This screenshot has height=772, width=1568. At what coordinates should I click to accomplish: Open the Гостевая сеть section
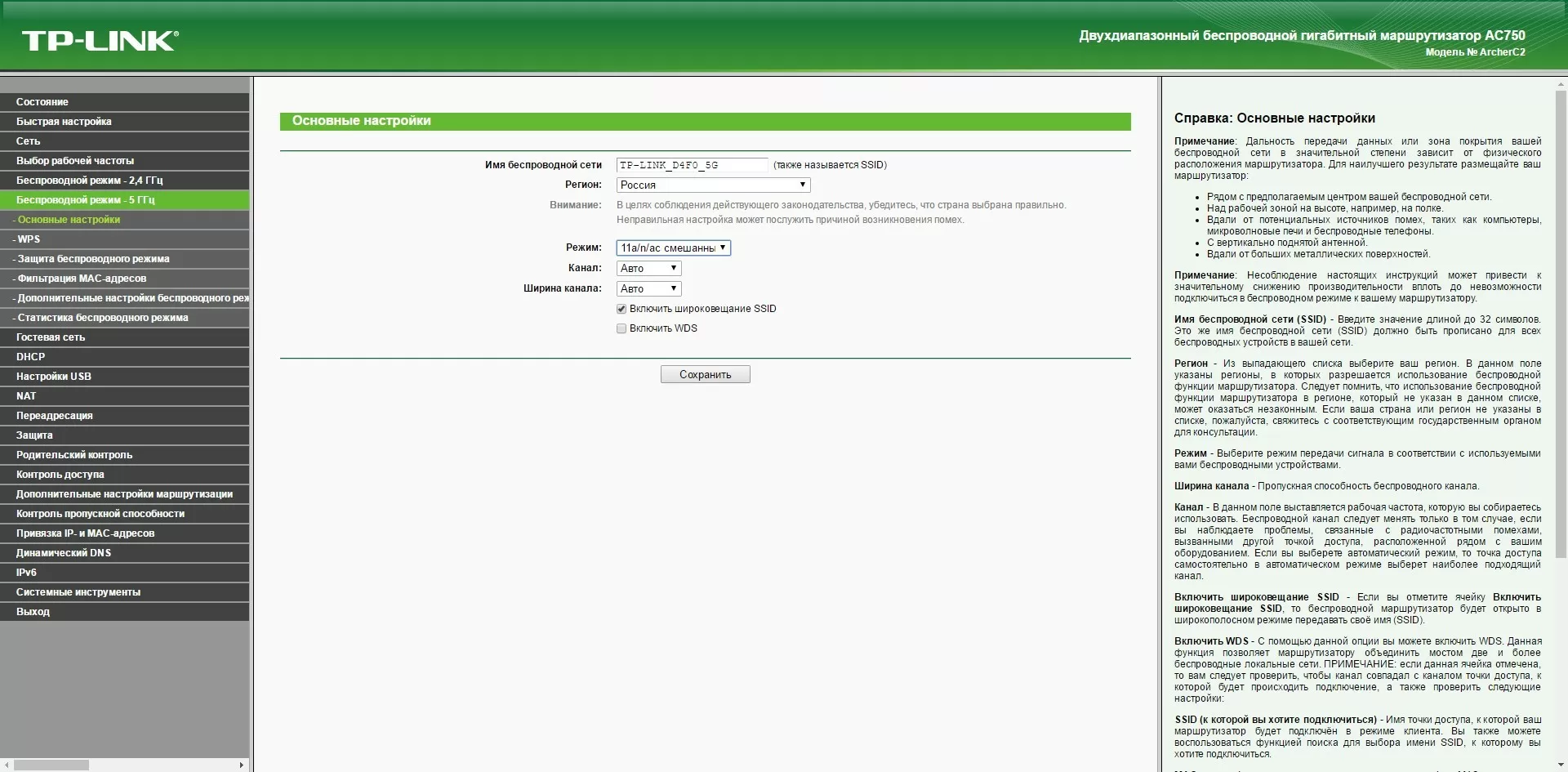(124, 337)
